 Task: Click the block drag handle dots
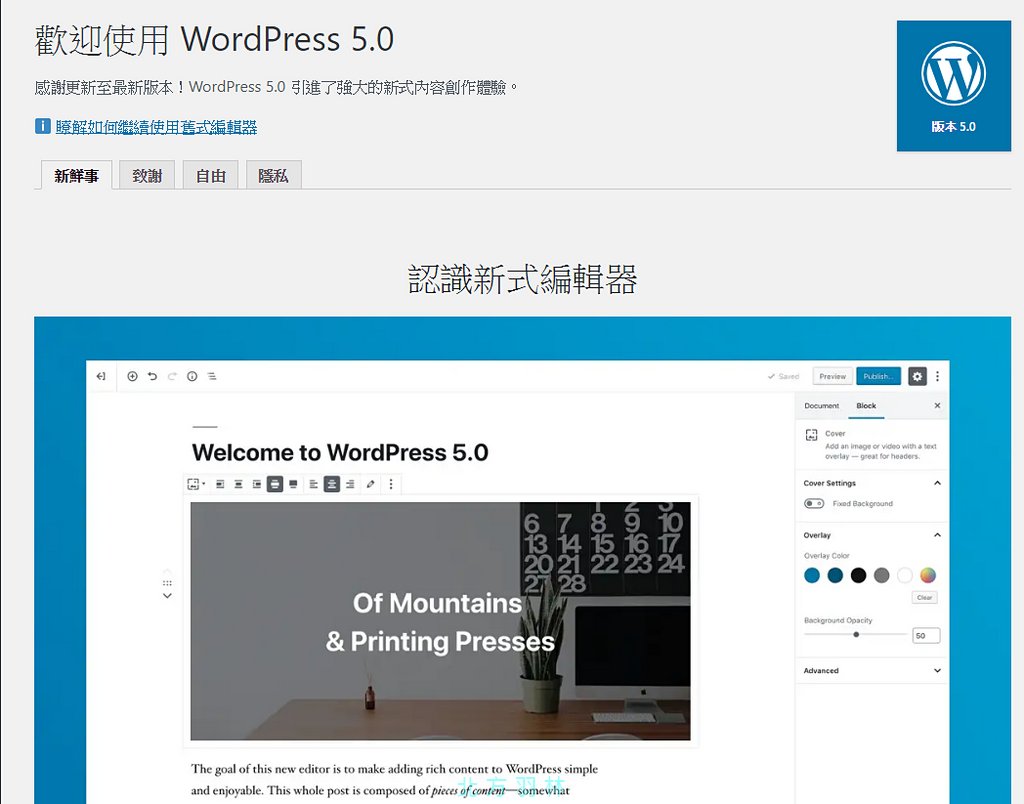point(167,583)
